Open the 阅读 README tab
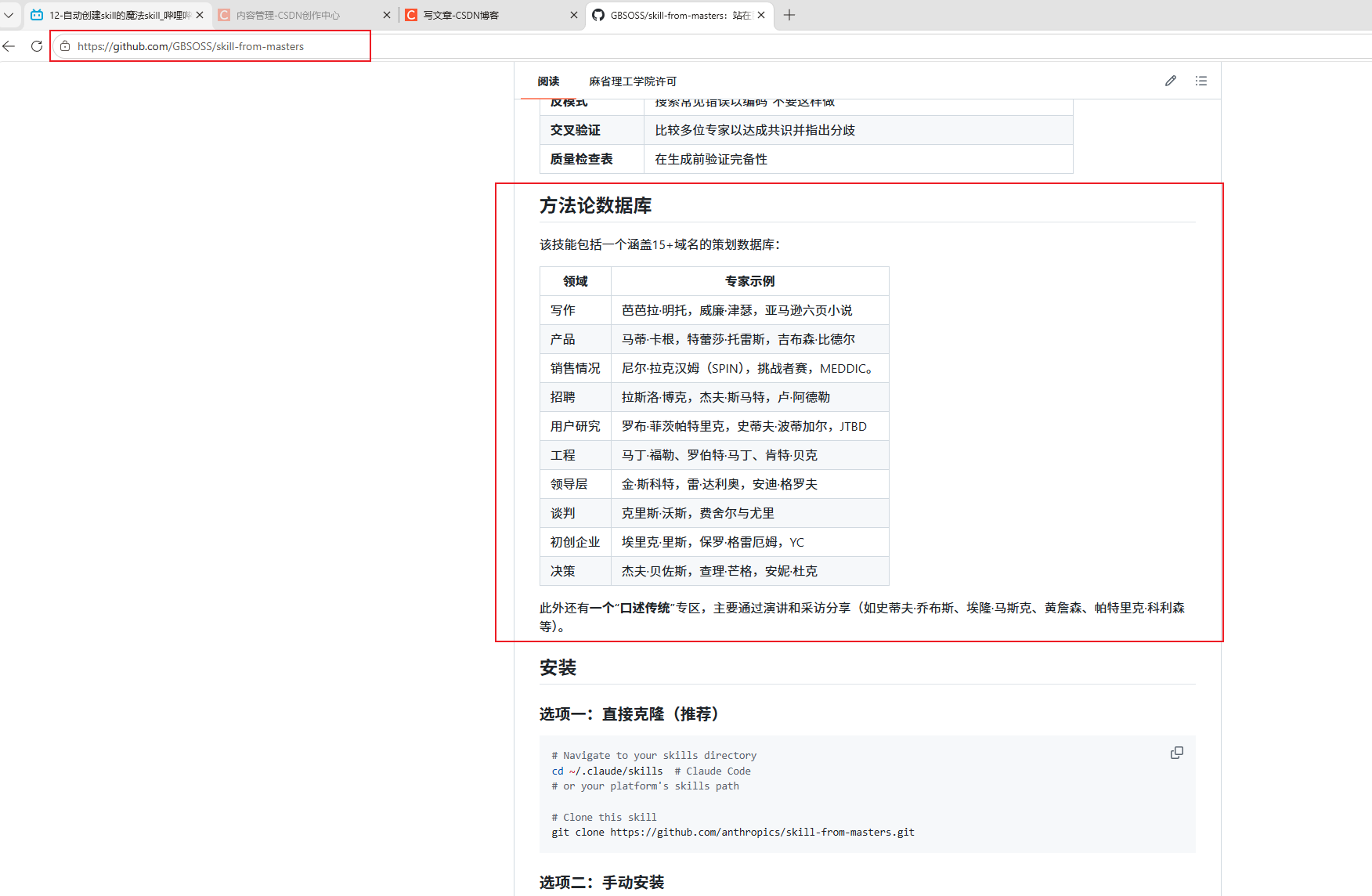Viewport: 1372px width, 896px height. (548, 81)
